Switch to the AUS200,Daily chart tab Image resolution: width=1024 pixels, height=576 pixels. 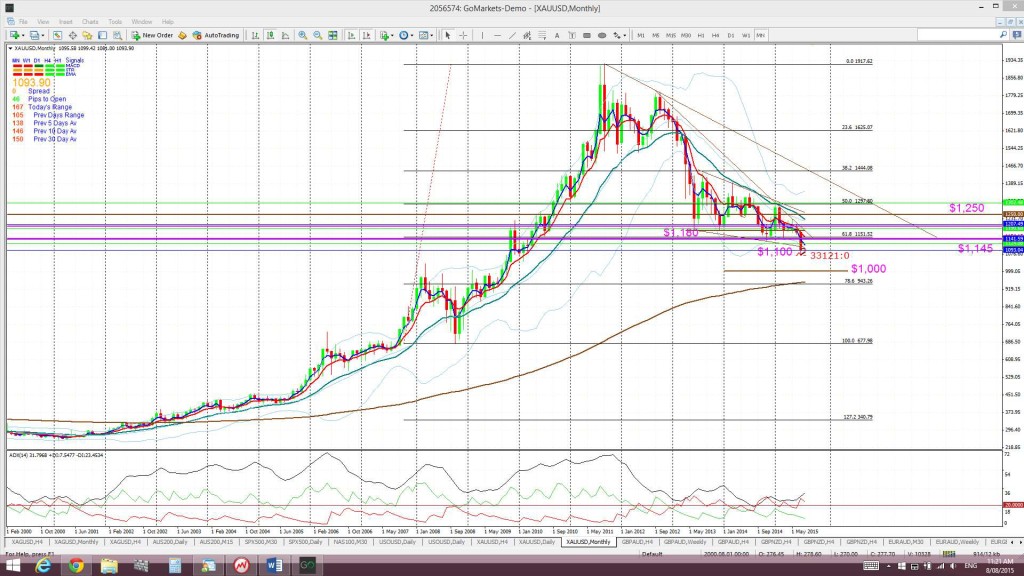coord(170,542)
